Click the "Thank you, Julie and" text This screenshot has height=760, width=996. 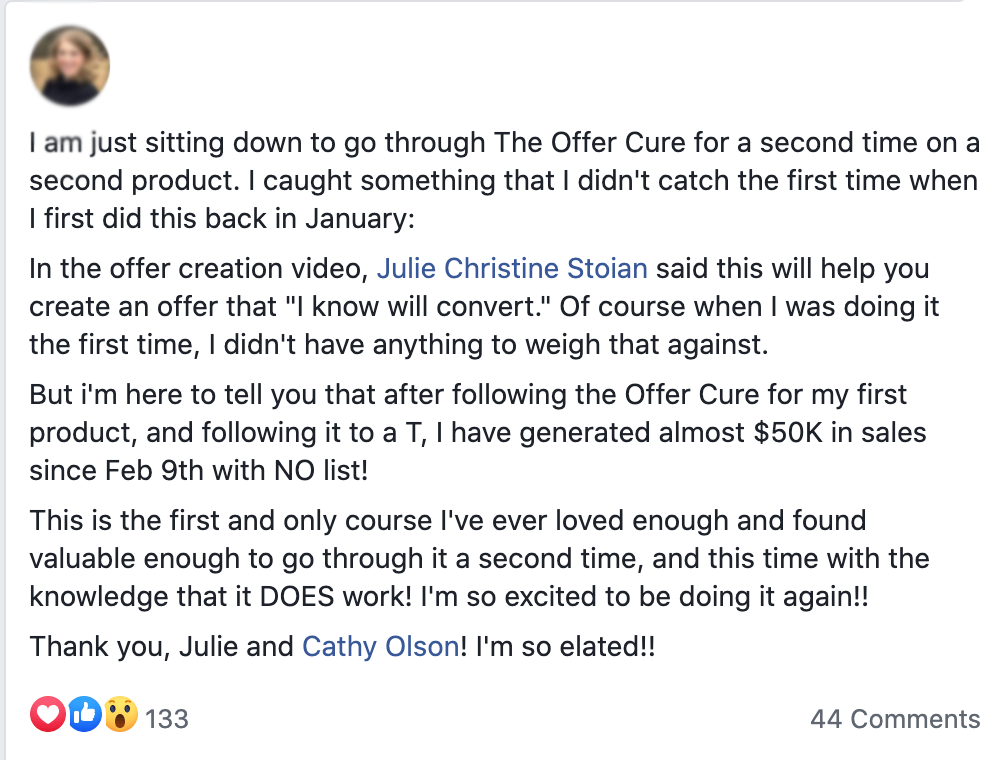coord(161,647)
